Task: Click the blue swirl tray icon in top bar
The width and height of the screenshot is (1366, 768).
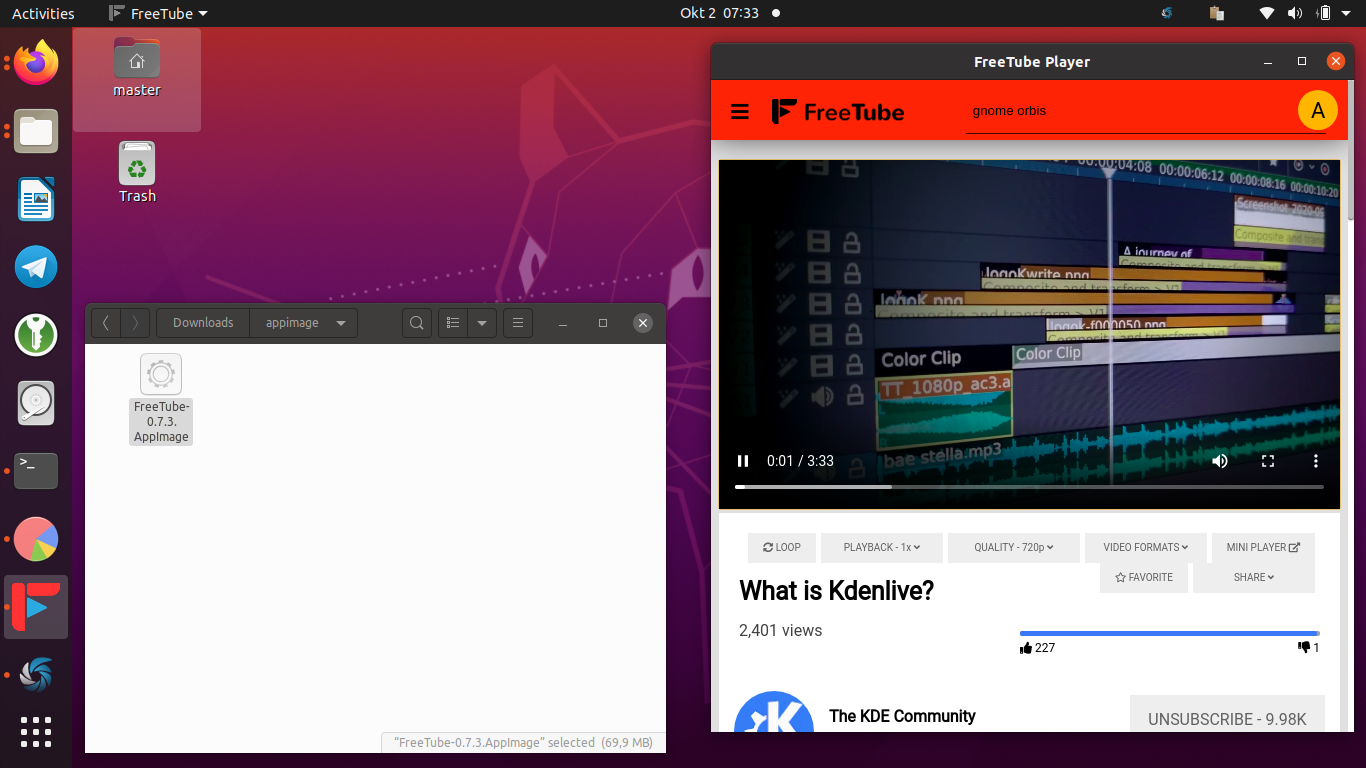Action: [1166, 13]
